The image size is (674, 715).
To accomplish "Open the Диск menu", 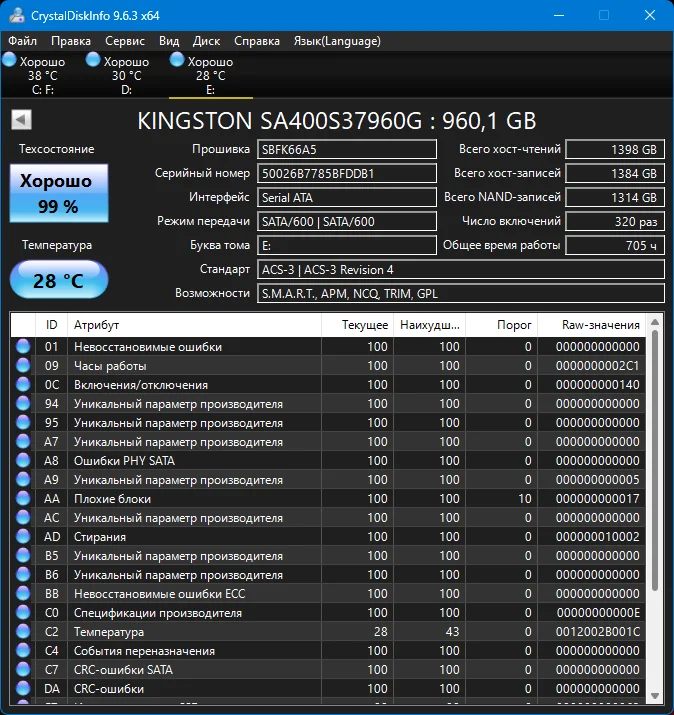I will 206,41.
